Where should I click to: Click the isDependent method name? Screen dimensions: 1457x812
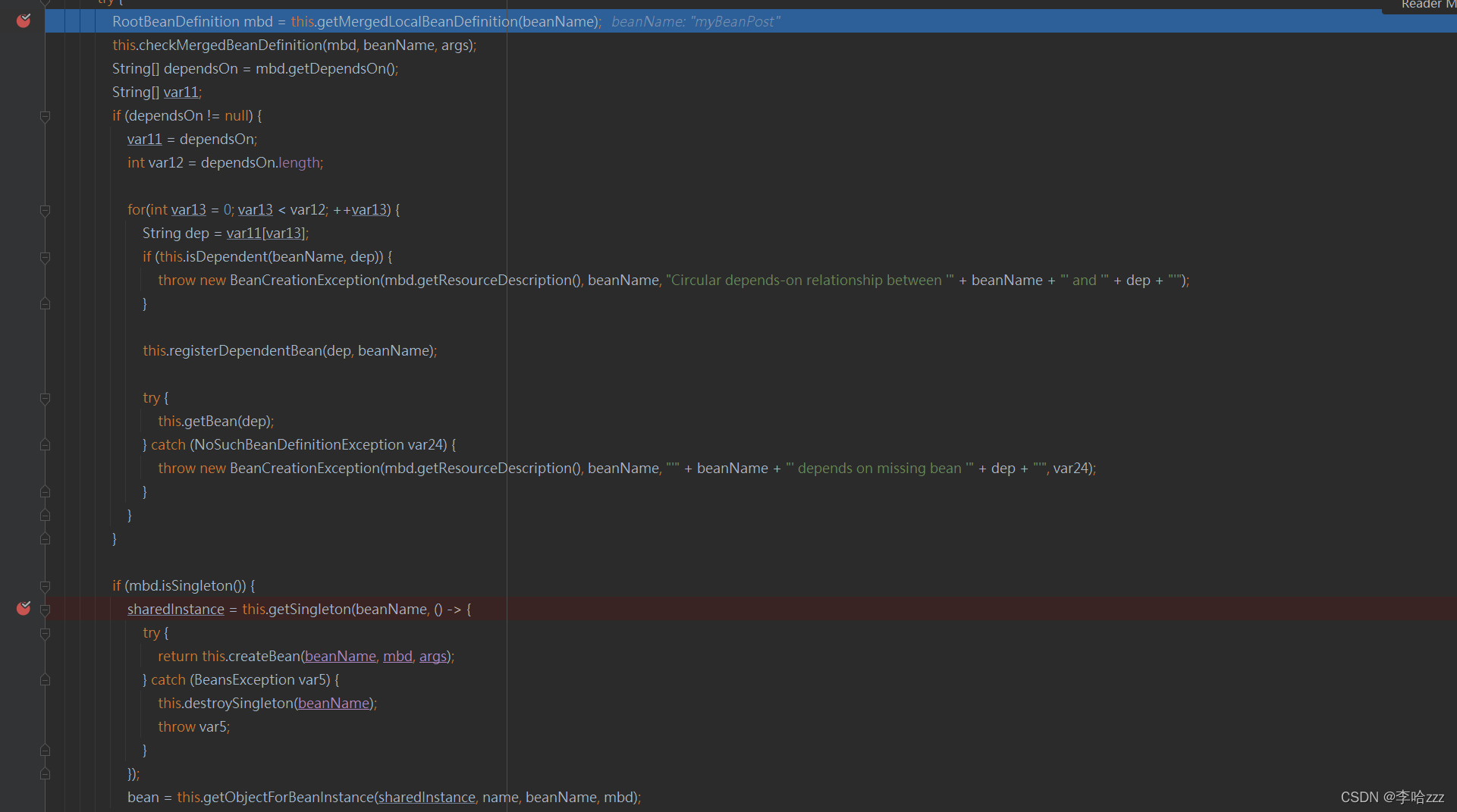point(226,256)
